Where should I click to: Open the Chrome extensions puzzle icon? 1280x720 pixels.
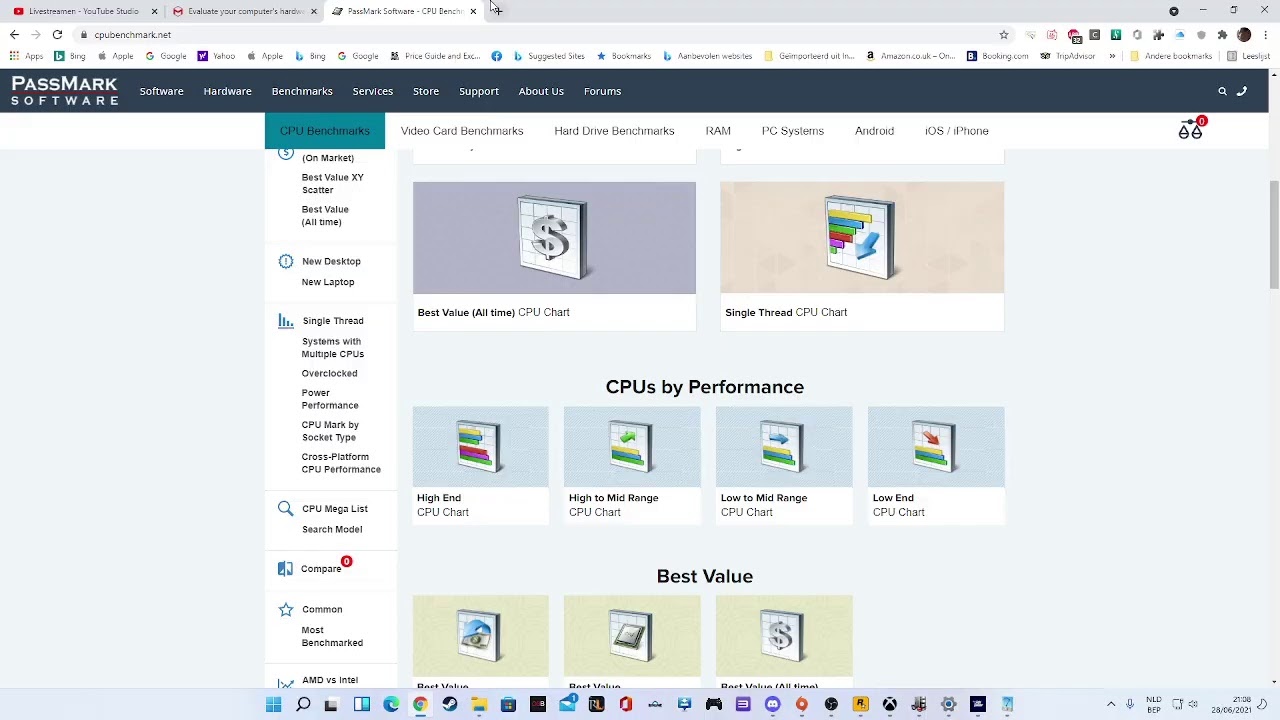[x=1222, y=35]
